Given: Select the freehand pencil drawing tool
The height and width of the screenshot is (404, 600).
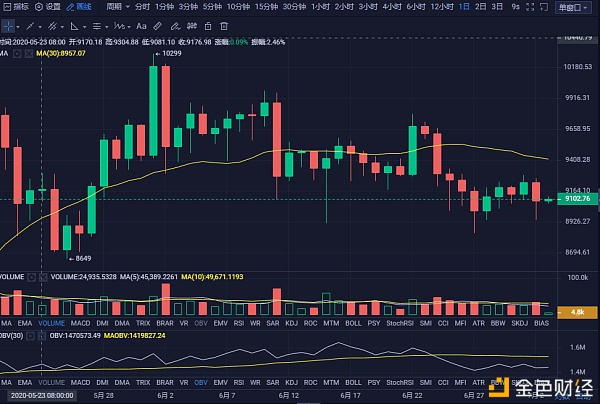Looking at the screenshot, I should point(175,26).
